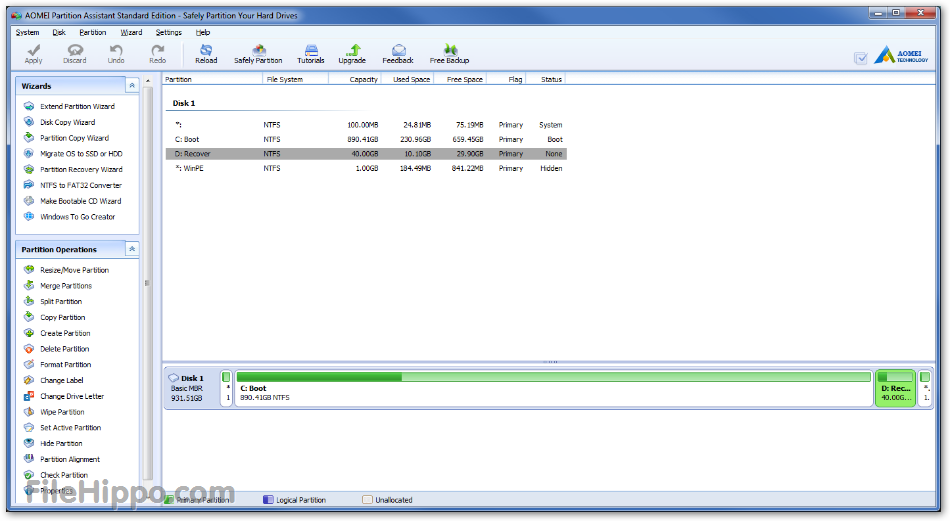Click the Logical Partition legend swatch

pyautogui.click(x=268, y=500)
